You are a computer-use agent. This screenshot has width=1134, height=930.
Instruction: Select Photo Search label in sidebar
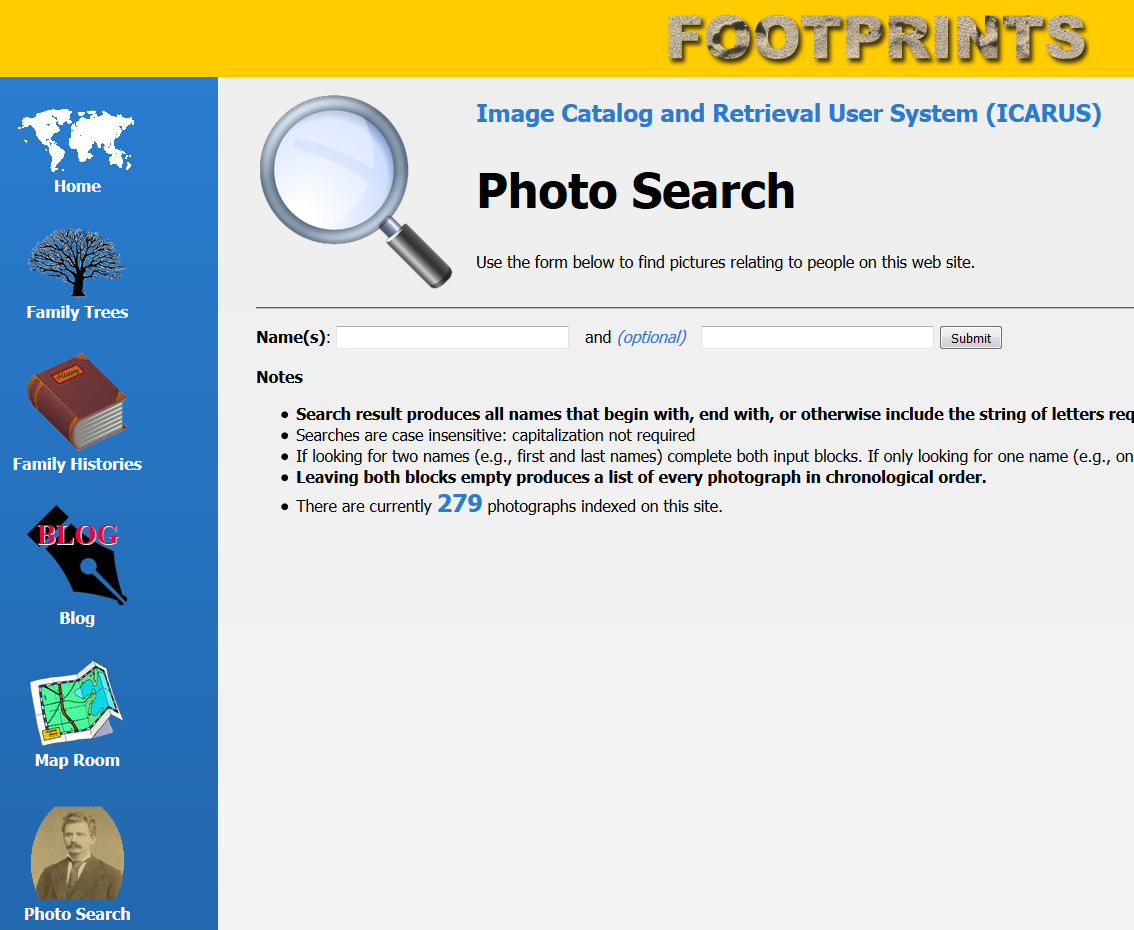point(77,914)
